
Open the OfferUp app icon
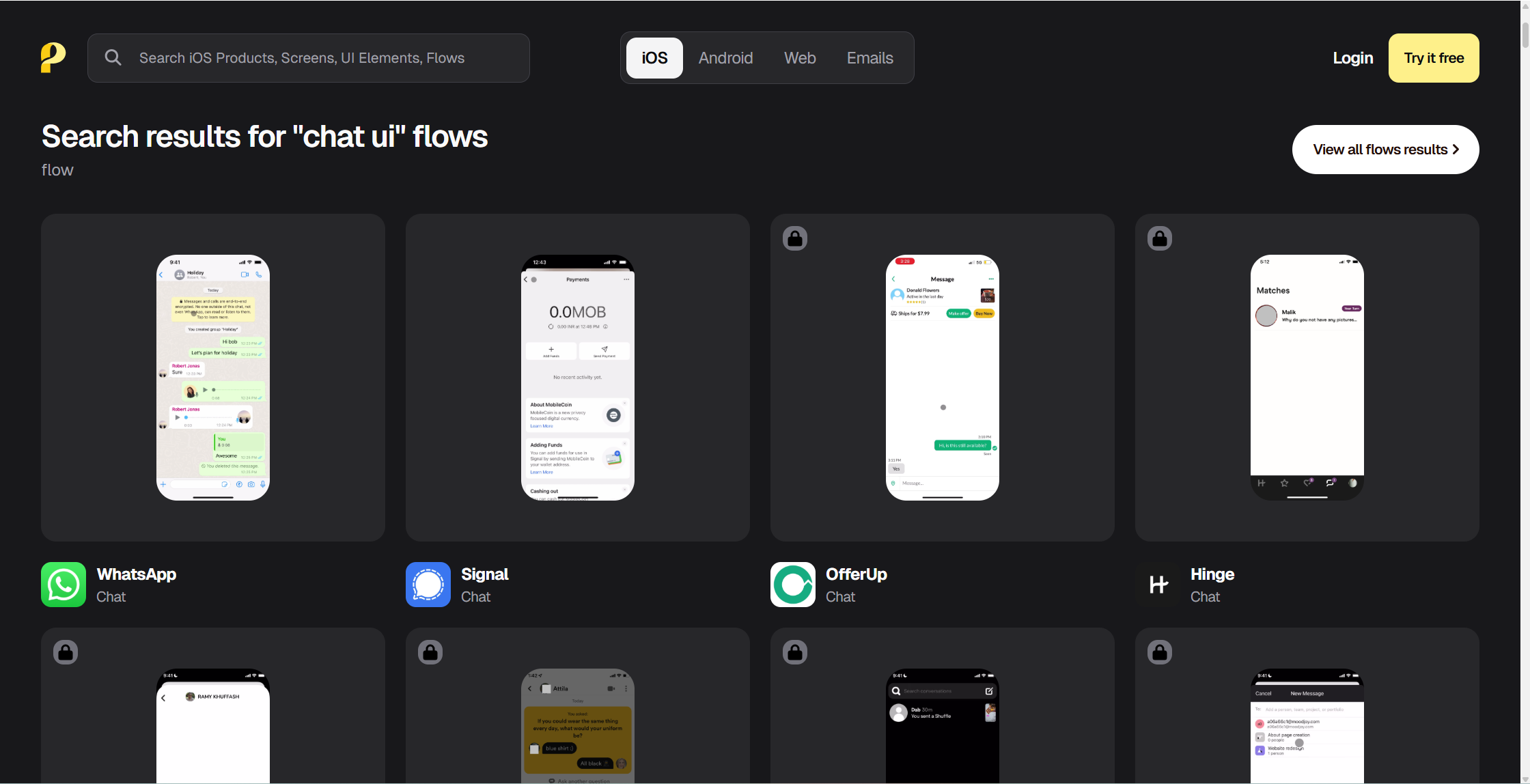point(793,585)
